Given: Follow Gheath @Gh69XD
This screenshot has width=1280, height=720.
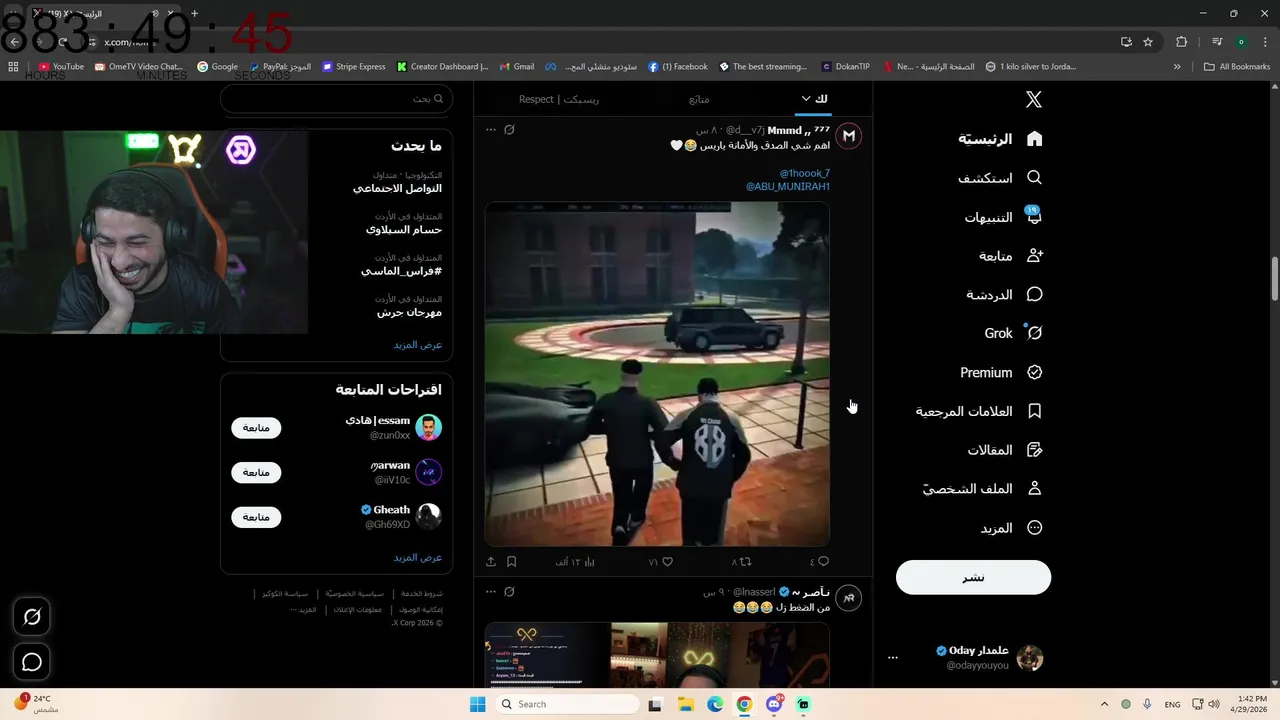Looking at the screenshot, I should pyautogui.click(x=256, y=517).
